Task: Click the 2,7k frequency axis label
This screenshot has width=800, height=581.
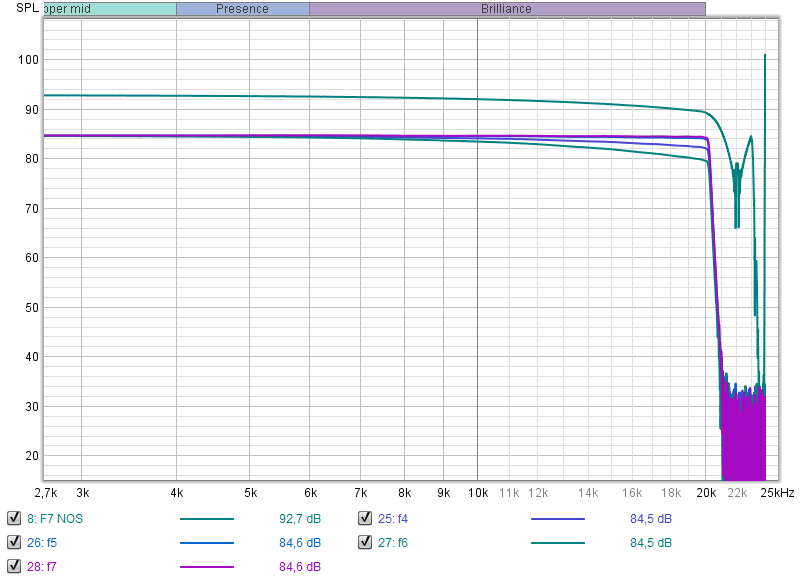Action: tap(46, 493)
